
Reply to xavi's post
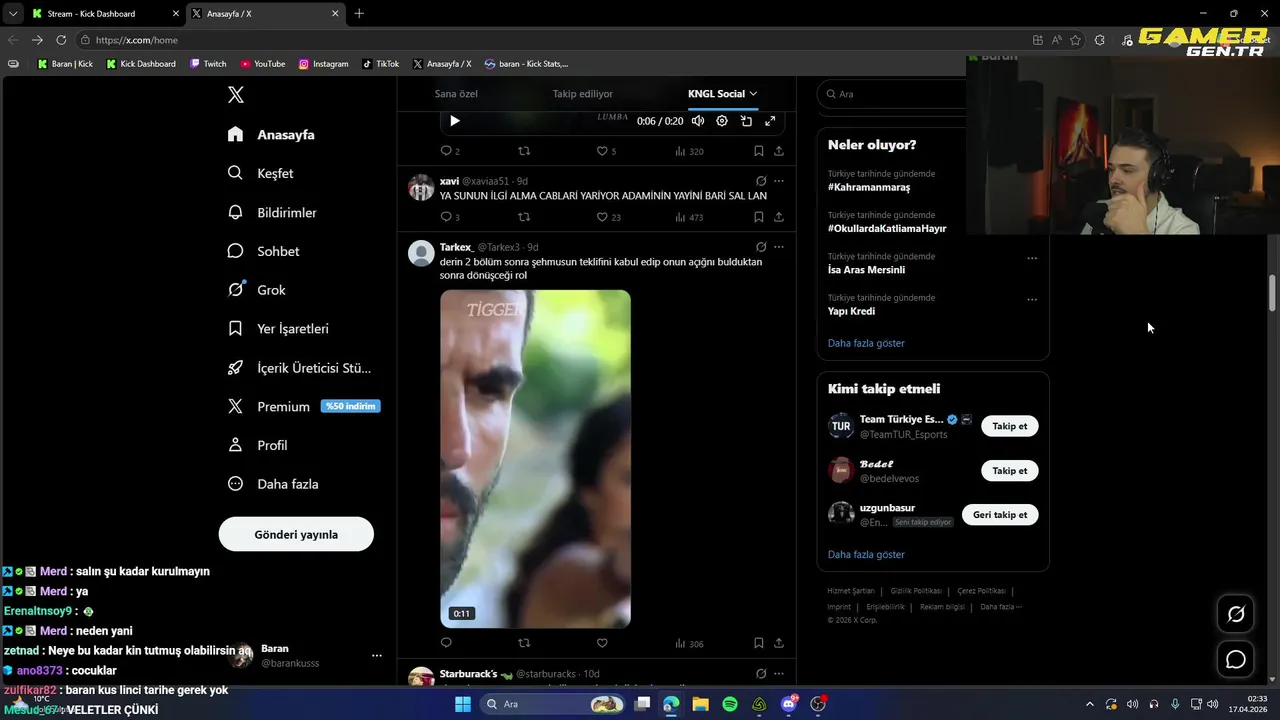click(446, 217)
